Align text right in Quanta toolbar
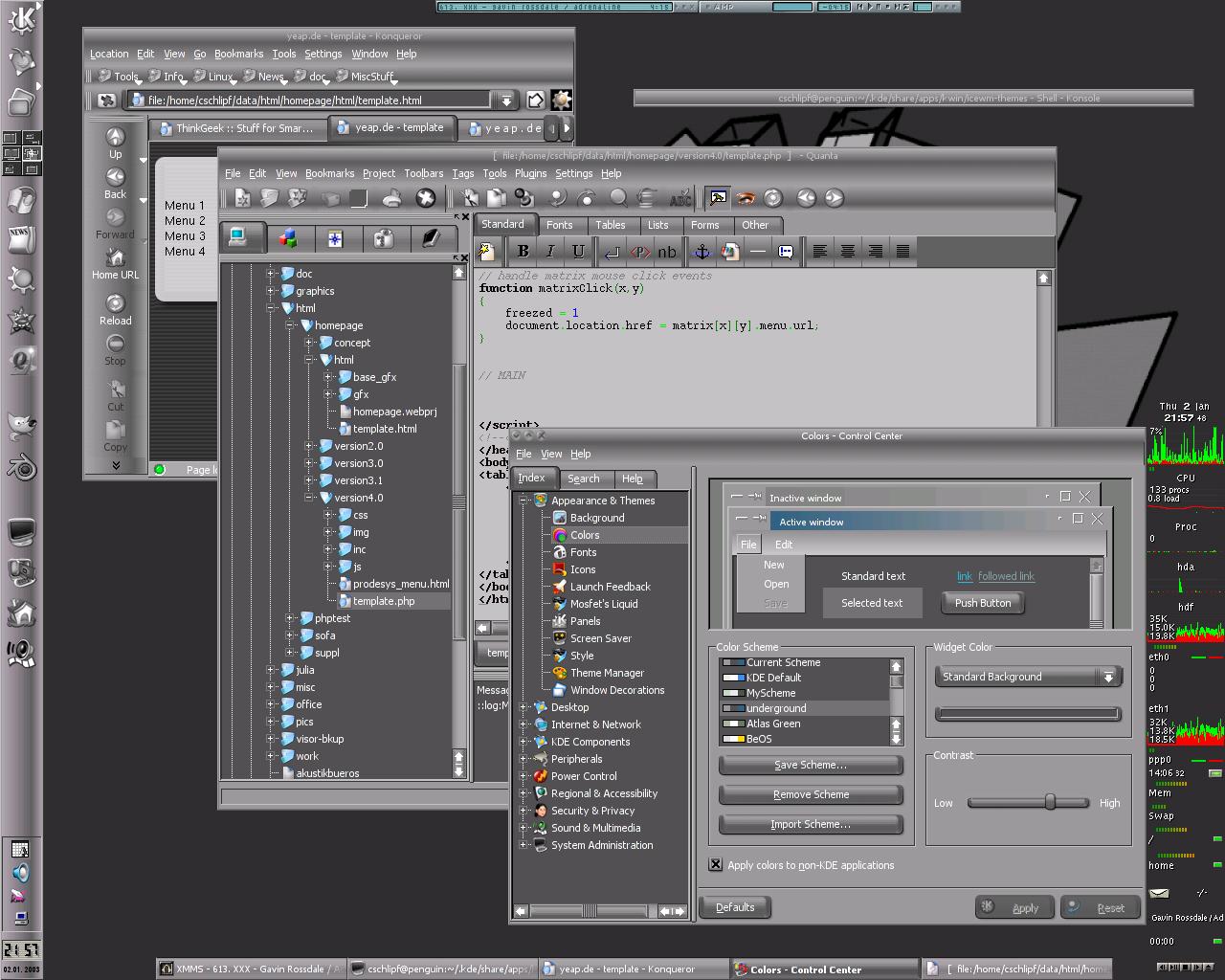Viewport: 1225px width, 980px height. 876,252
